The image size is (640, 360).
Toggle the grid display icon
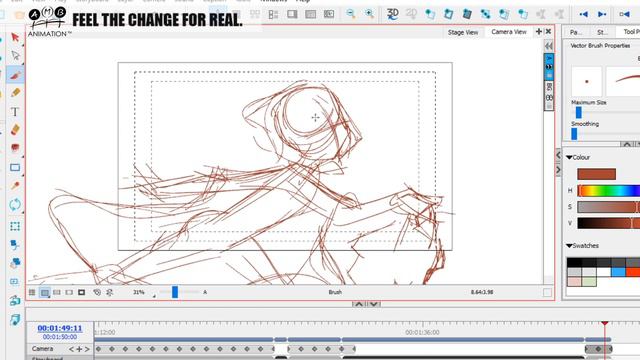click(32, 292)
